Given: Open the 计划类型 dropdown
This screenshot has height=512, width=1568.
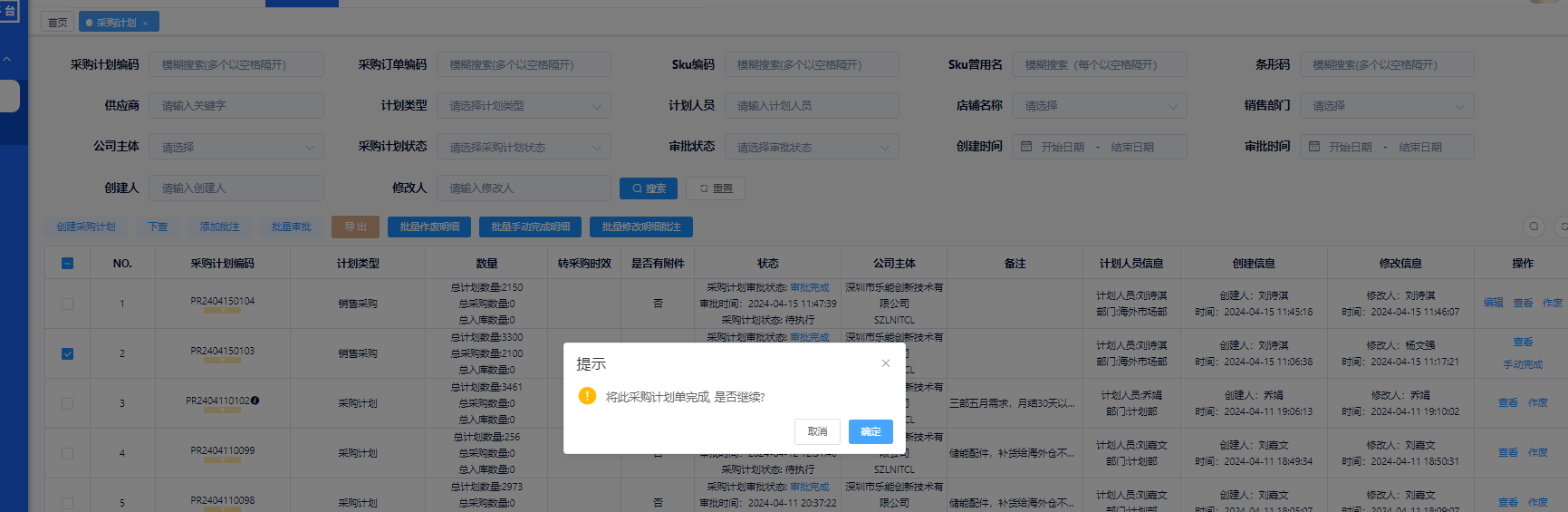Looking at the screenshot, I should tap(524, 106).
